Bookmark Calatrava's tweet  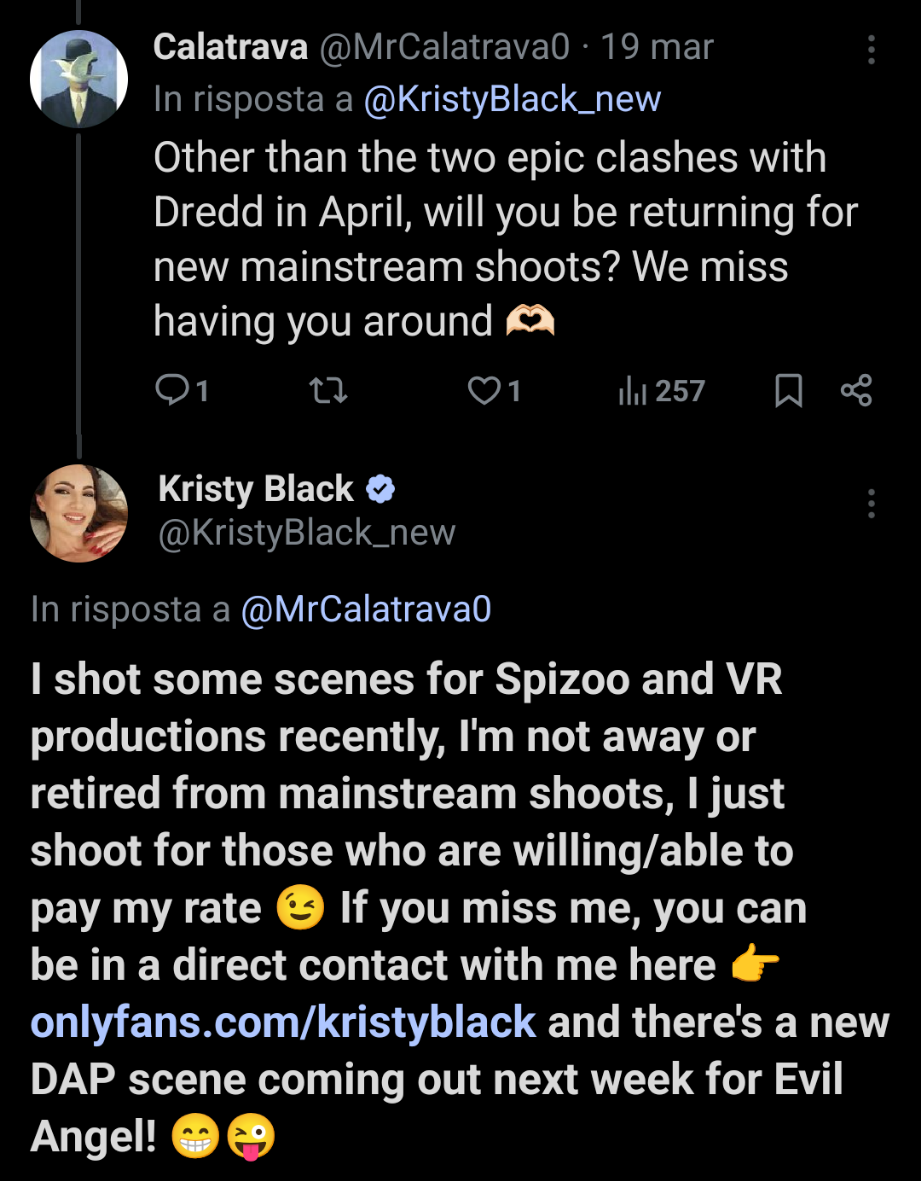pos(789,391)
